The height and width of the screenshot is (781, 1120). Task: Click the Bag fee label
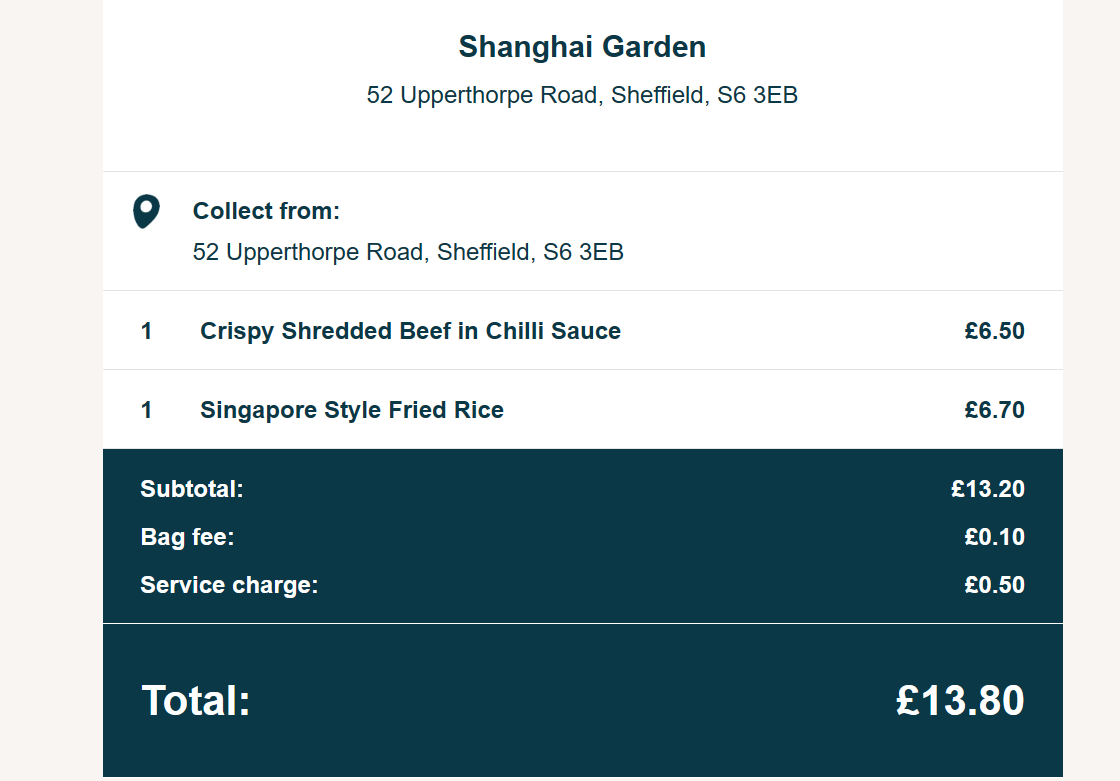(x=187, y=537)
